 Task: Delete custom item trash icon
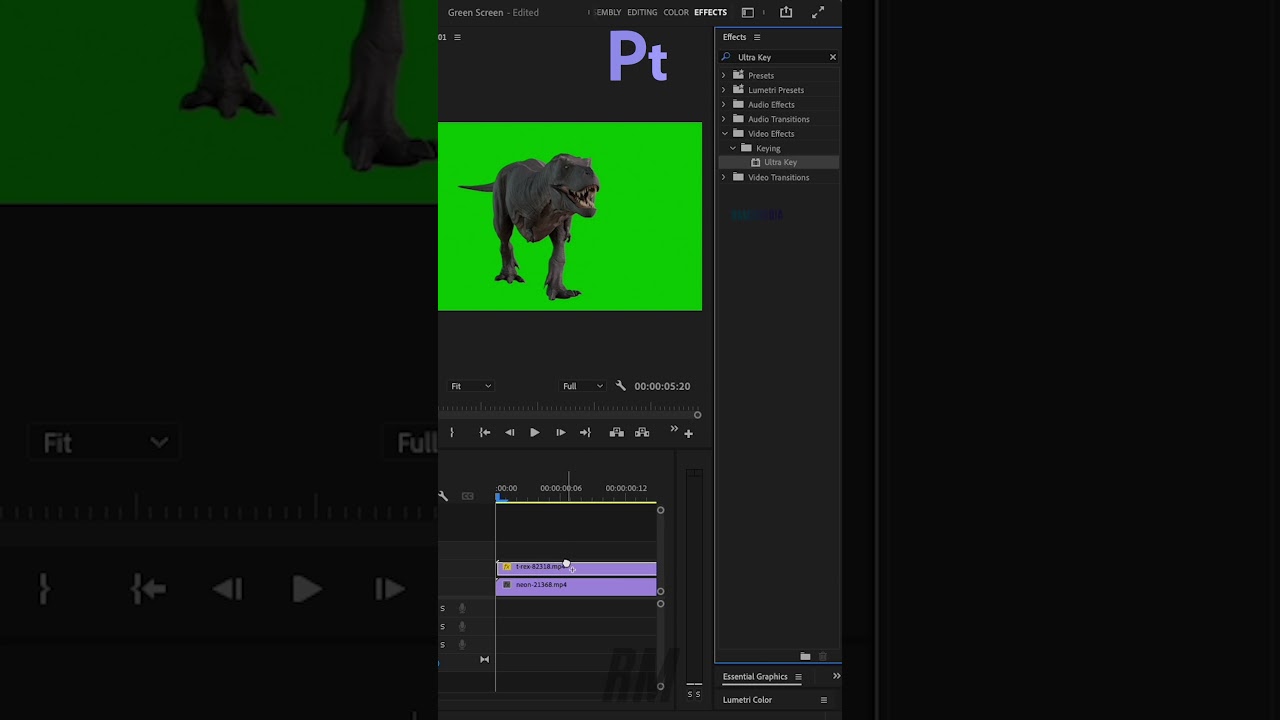pyautogui.click(x=823, y=656)
